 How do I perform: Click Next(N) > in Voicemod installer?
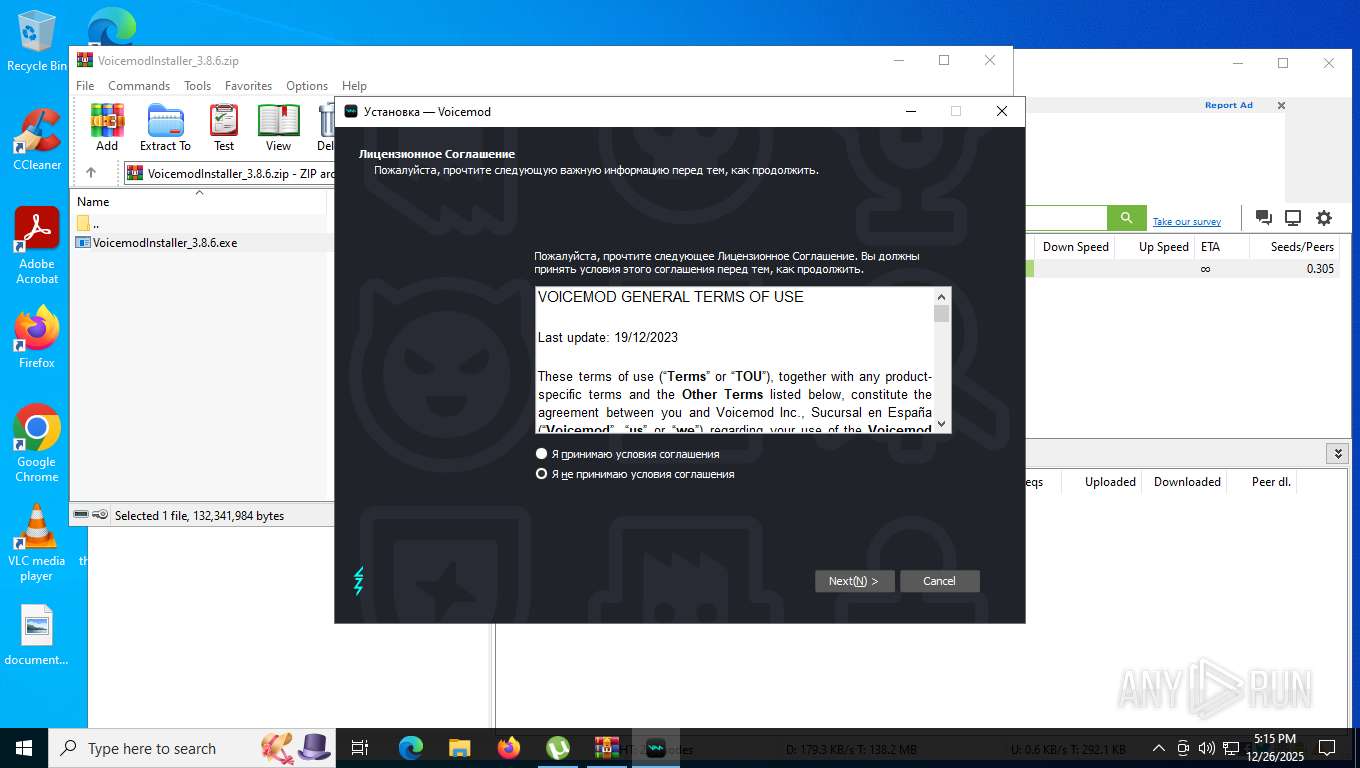coord(854,581)
